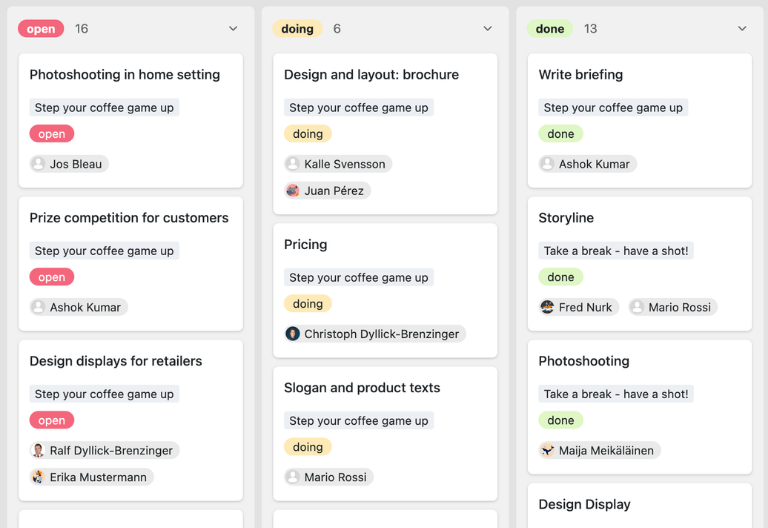This screenshot has height=528, width=768.
Task: Click Mario Rossi's avatar on Storyline card
Action: (637, 307)
